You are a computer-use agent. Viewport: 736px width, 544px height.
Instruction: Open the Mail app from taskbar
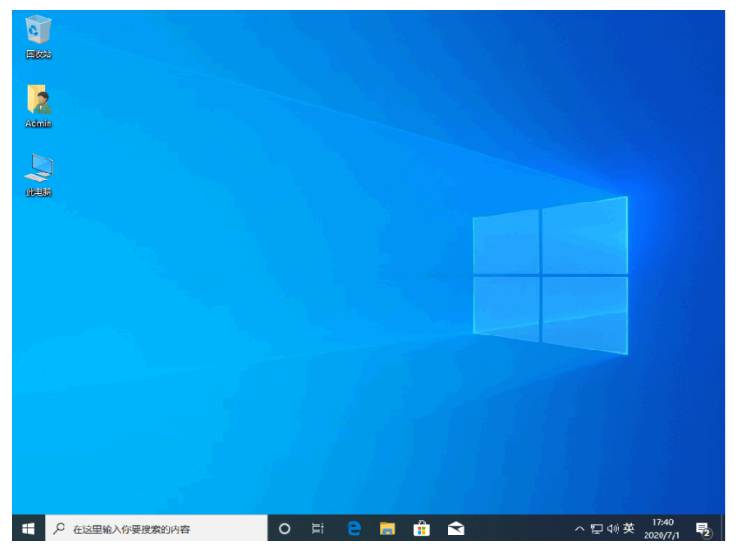pyautogui.click(x=455, y=528)
